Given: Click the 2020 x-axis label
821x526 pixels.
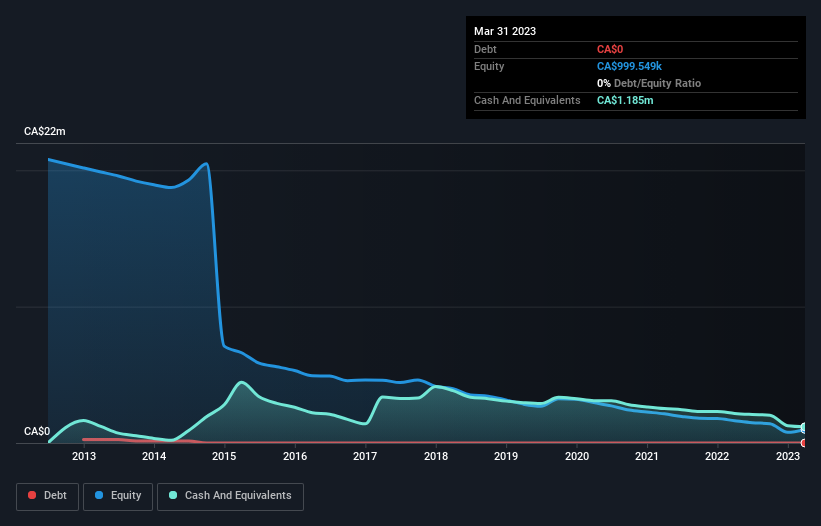Looking at the screenshot, I should coord(576,456).
